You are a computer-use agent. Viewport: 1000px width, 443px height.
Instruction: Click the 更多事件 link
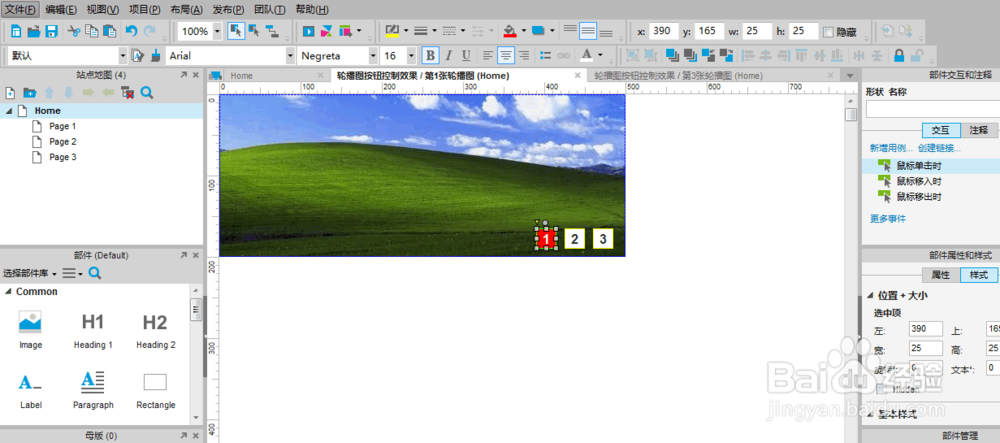(888, 219)
